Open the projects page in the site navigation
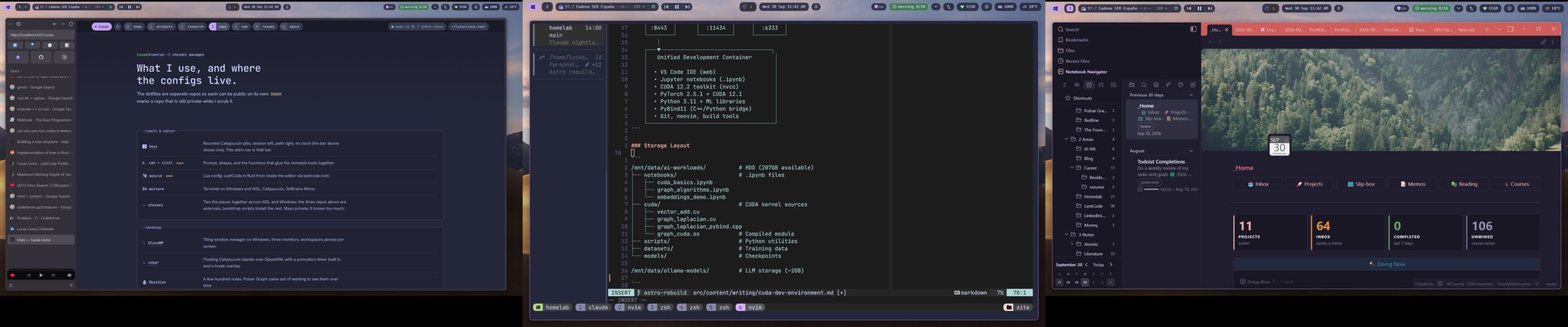Viewport: 1568px width, 327px height. pyautogui.click(x=162, y=27)
